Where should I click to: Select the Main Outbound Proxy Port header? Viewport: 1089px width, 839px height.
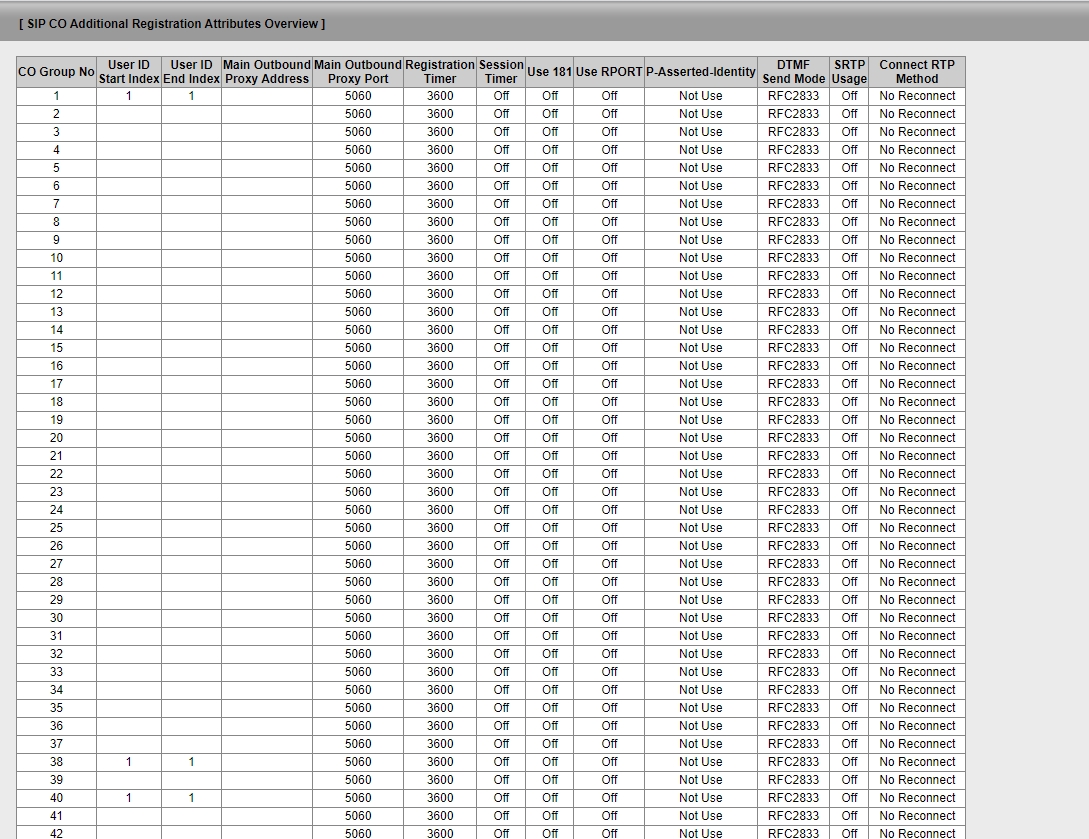(x=358, y=72)
